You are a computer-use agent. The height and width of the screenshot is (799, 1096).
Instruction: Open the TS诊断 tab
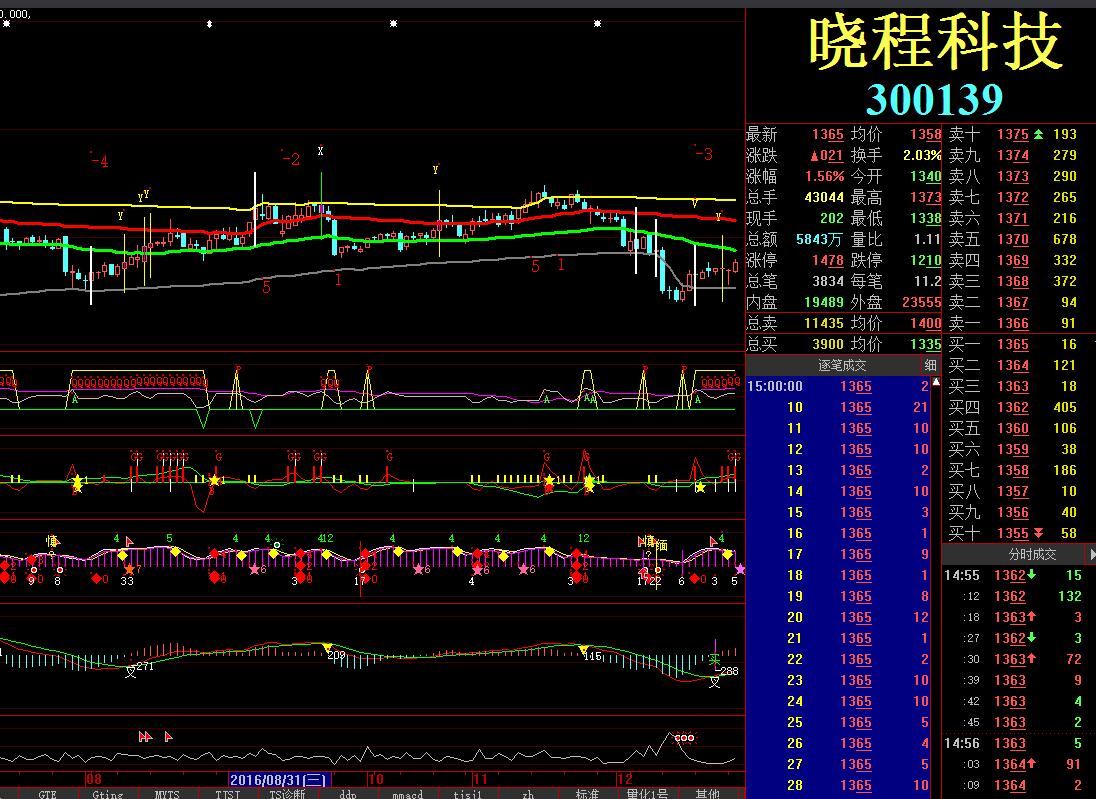click(x=287, y=794)
